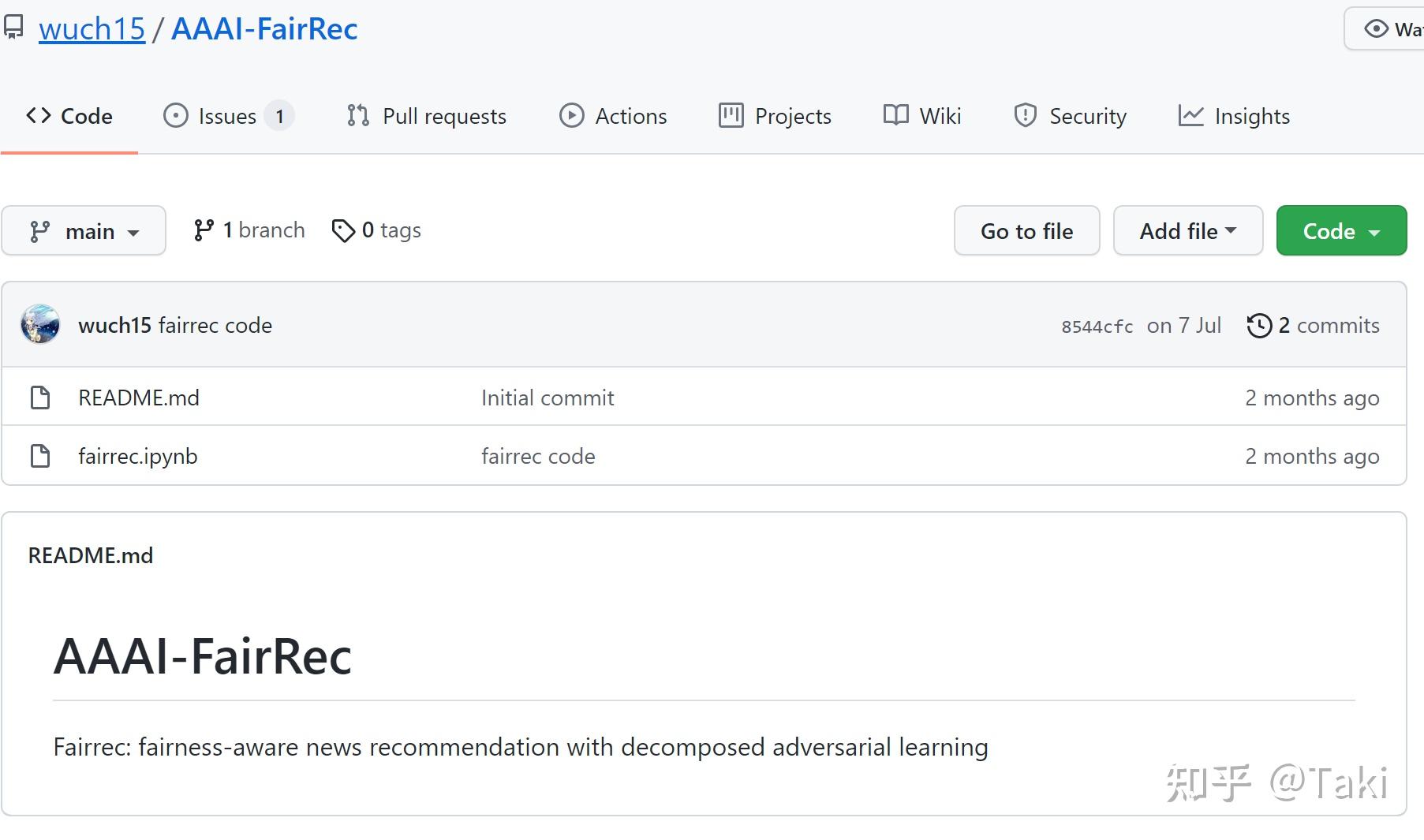
Task: Click the fairrec.ipynb row's 2 months ago
Action: (1312, 456)
